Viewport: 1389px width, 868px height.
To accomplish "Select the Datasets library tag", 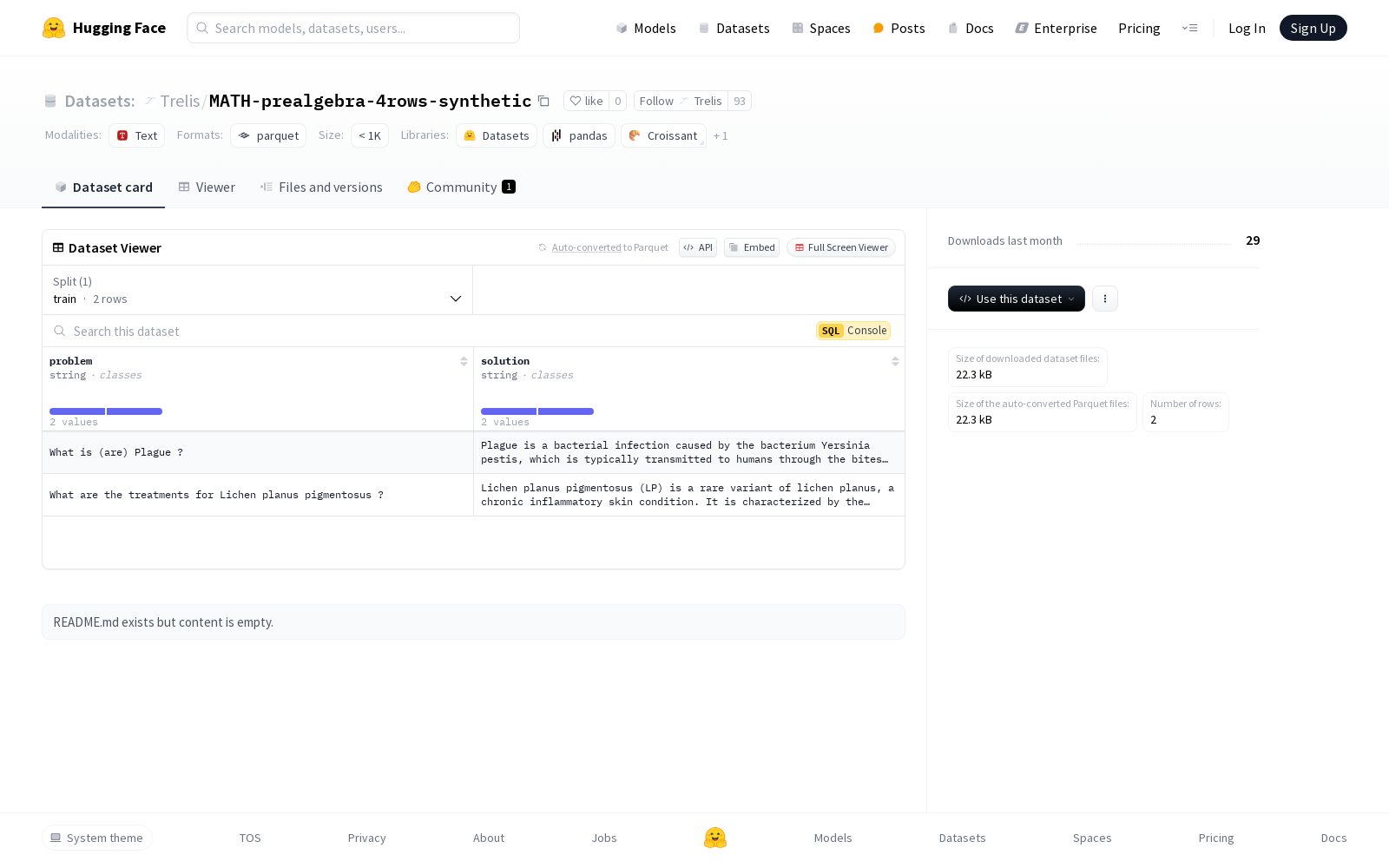I will click(496, 135).
